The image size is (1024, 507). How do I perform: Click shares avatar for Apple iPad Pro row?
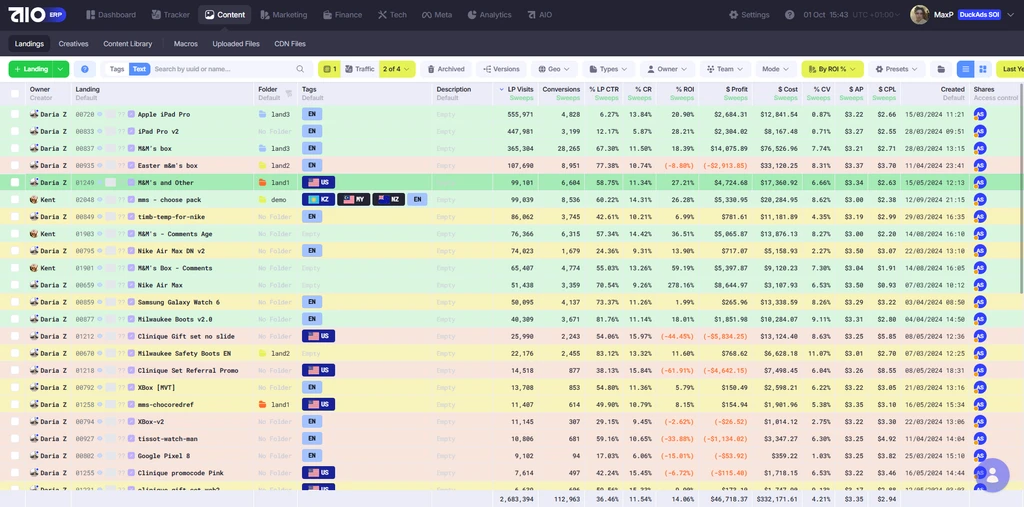(980, 114)
